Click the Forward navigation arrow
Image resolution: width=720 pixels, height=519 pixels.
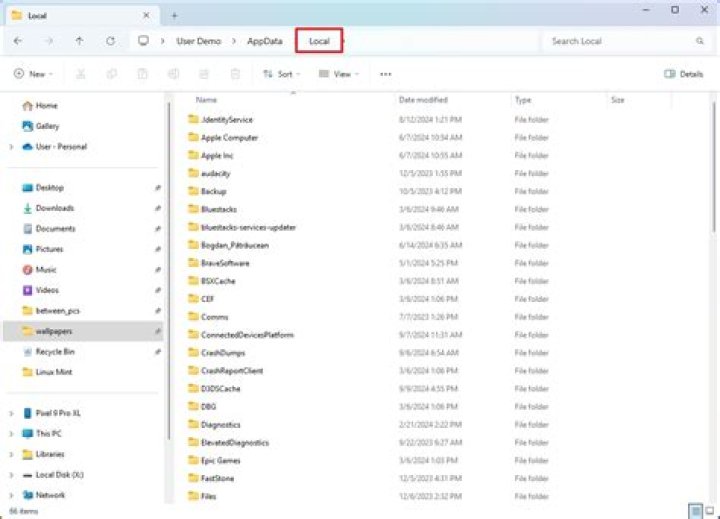[x=49, y=41]
